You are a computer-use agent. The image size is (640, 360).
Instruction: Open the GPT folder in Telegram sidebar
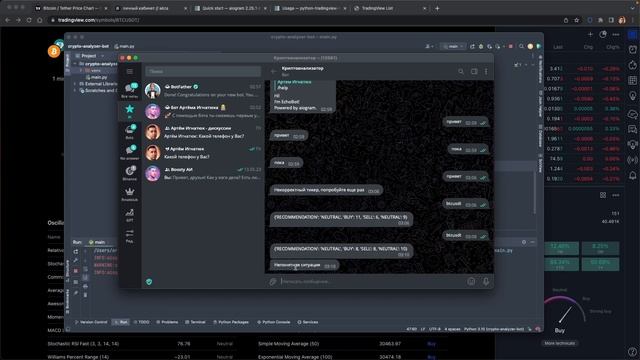(129, 215)
